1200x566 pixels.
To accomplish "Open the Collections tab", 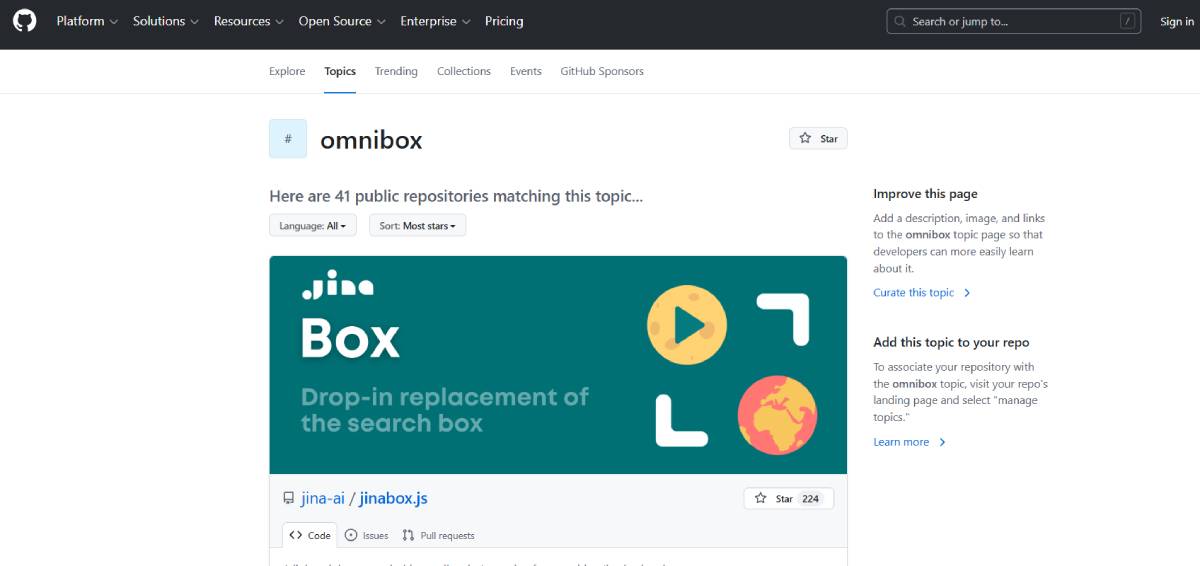I will pos(464,71).
